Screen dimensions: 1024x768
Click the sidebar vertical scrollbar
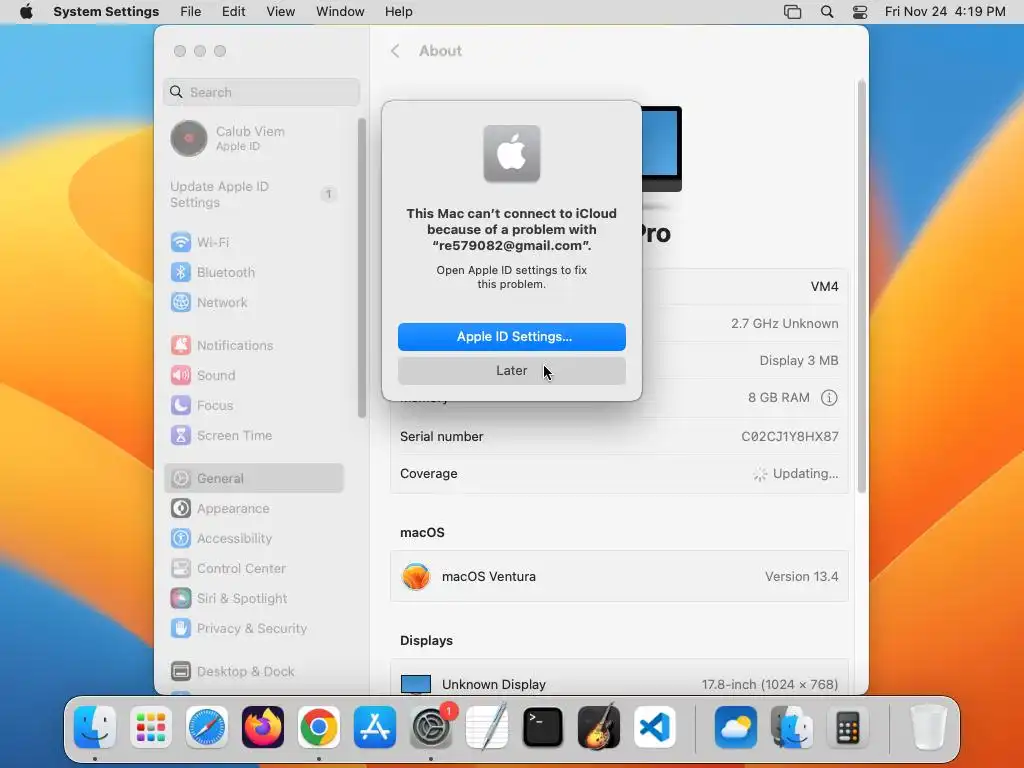point(362,268)
